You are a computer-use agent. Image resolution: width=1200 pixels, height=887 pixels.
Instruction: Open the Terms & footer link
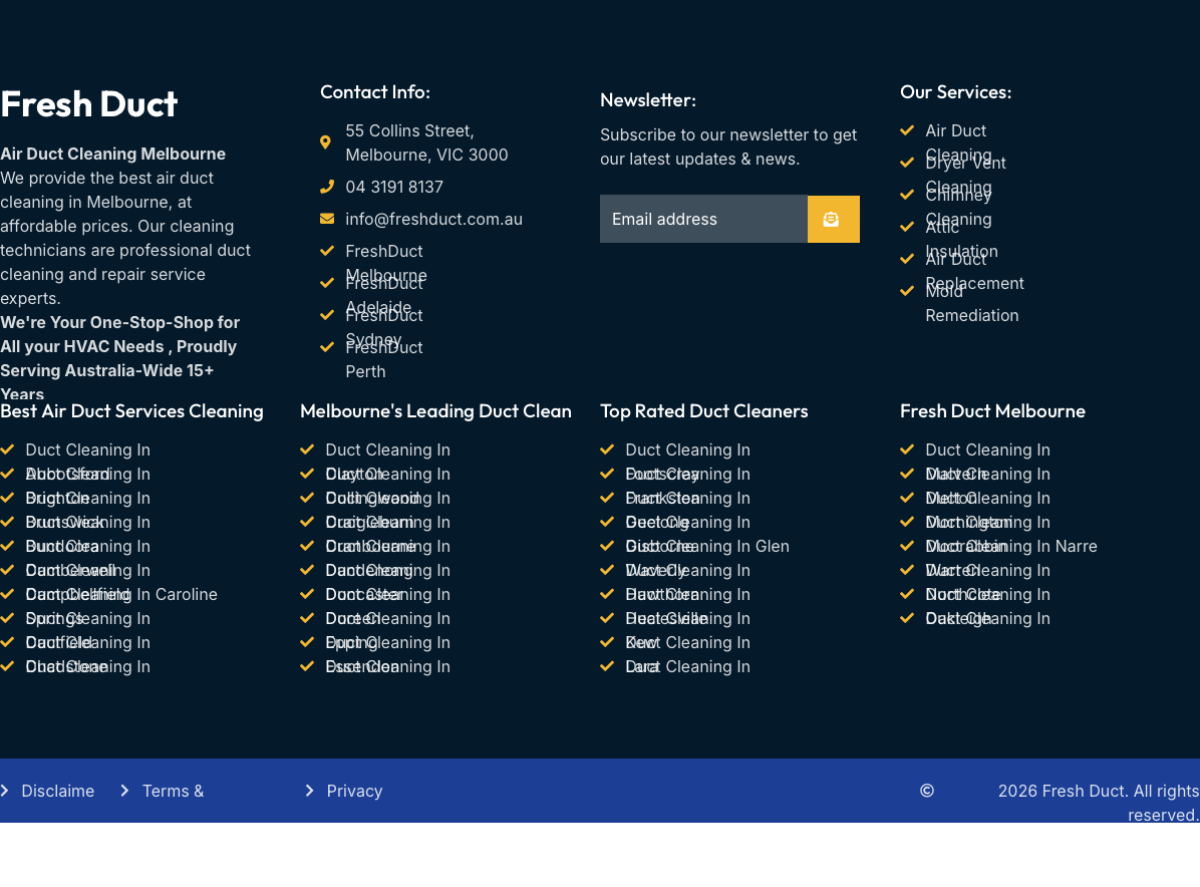point(173,791)
